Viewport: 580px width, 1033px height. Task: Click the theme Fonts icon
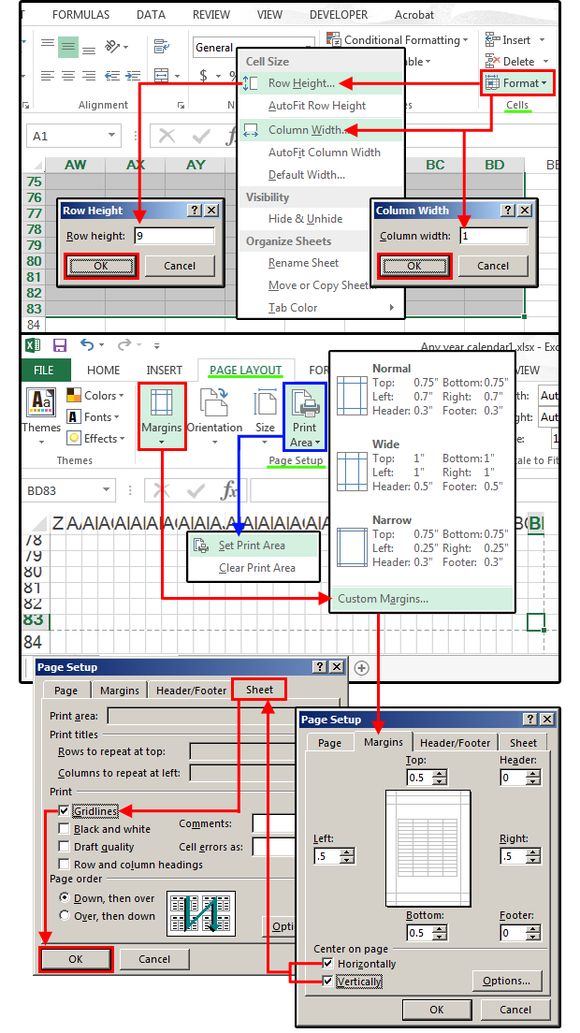coord(73,417)
